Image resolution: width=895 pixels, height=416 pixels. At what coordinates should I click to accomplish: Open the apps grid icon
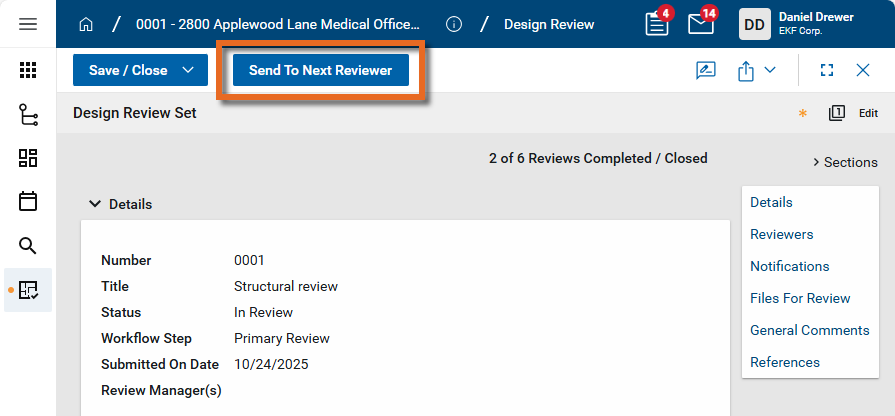28,70
